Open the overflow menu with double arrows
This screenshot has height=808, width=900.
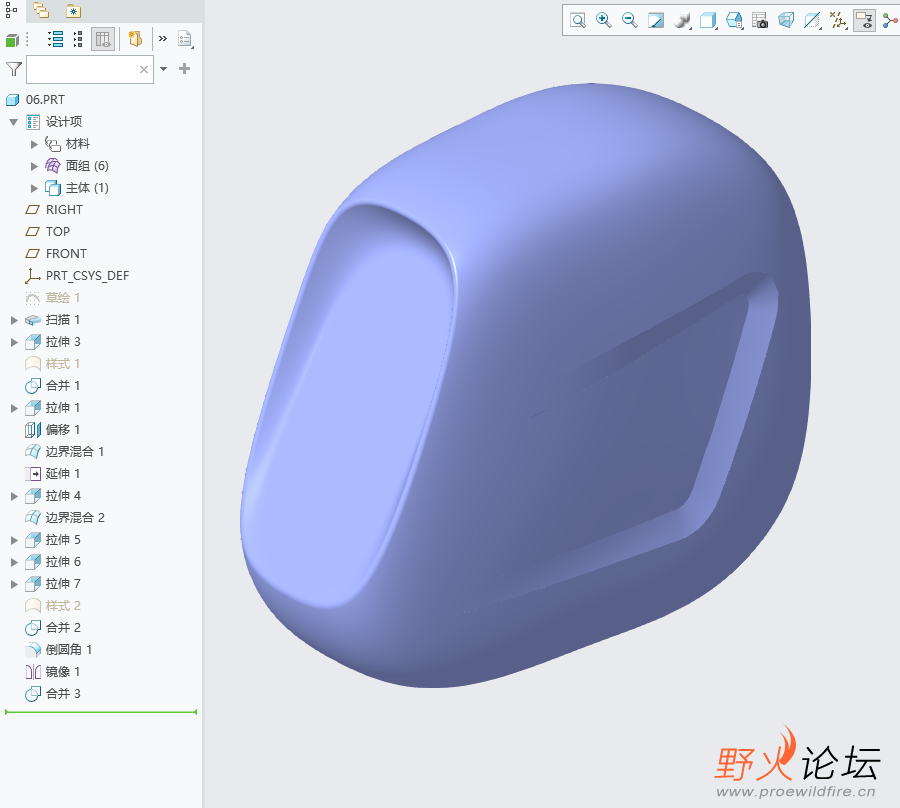click(163, 38)
